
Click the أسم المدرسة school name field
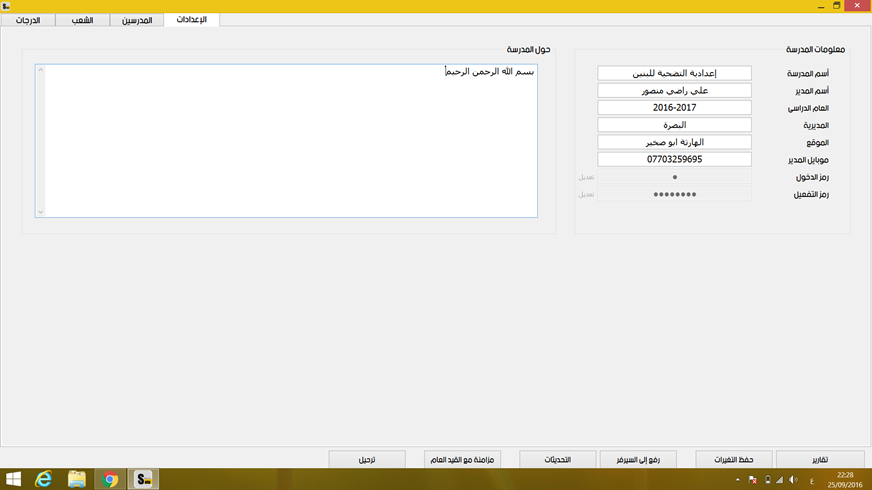click(x=674, y=73)
